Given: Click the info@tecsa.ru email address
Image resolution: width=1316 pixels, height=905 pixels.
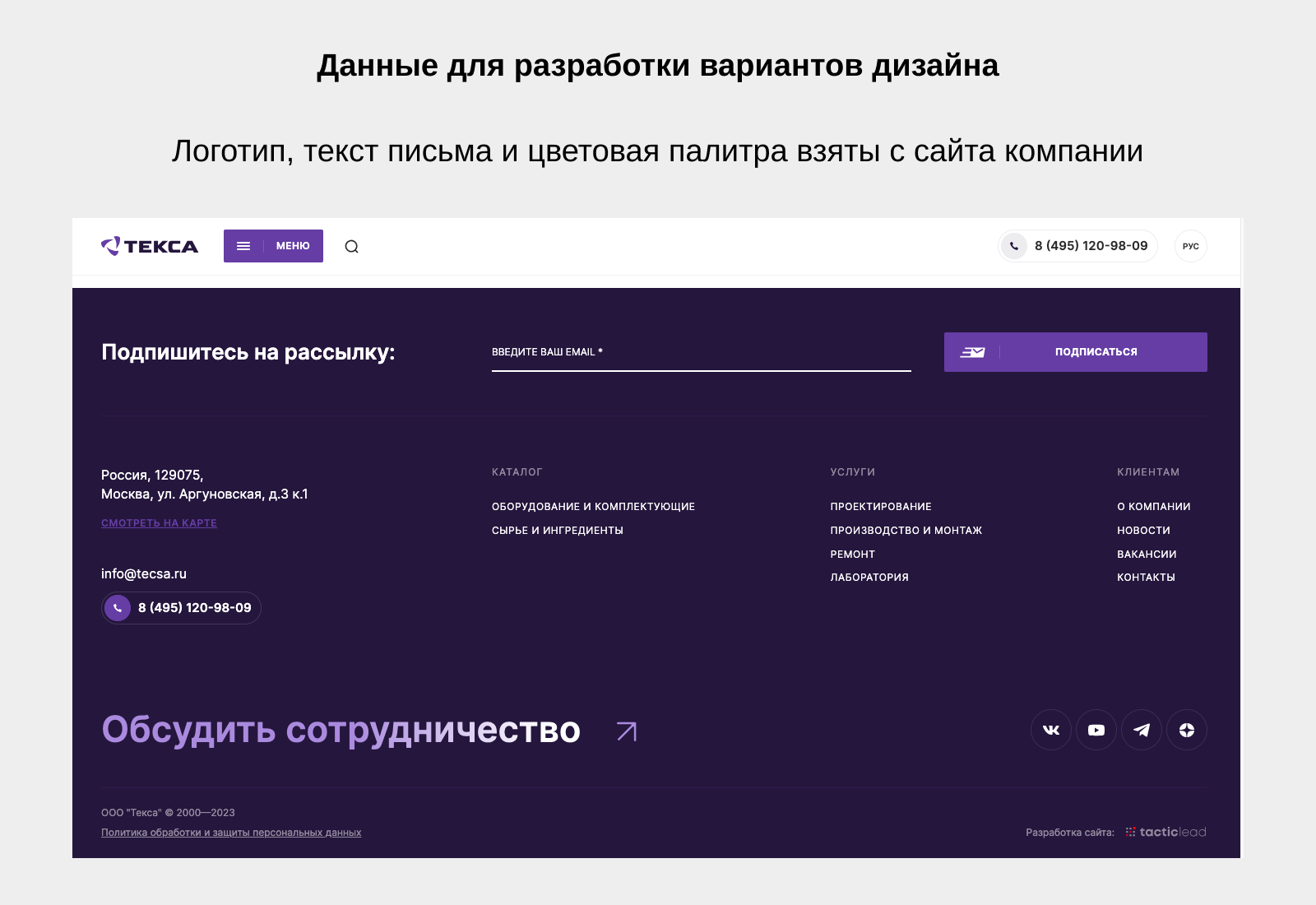Looking at the screenshot, I should pyautogui.click(x=144, y=573).
